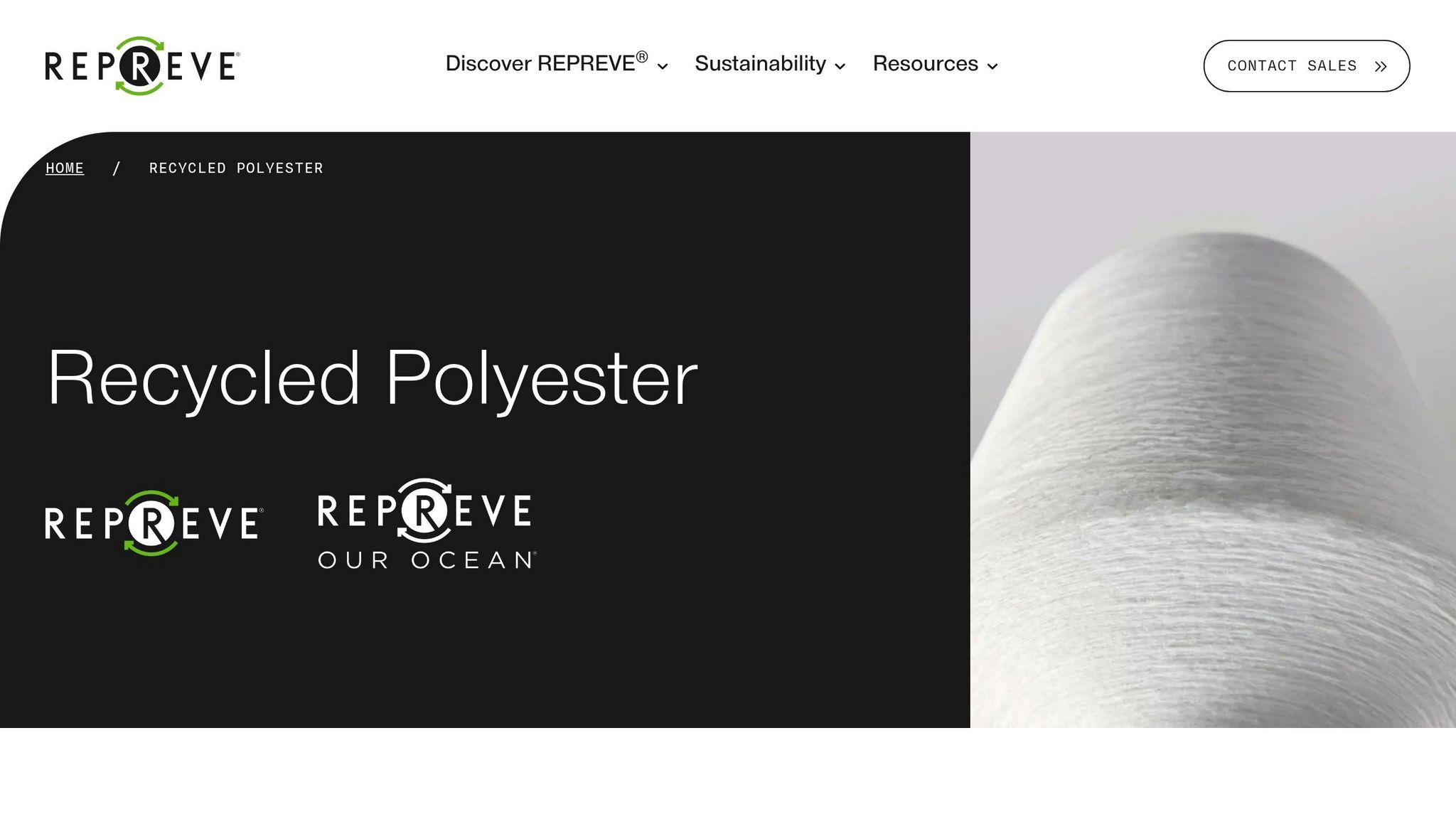This screenshot has width=1456, height=819.
Task: Click the green-ringed R emblem in the hero logo
Action: pos(151,523)
